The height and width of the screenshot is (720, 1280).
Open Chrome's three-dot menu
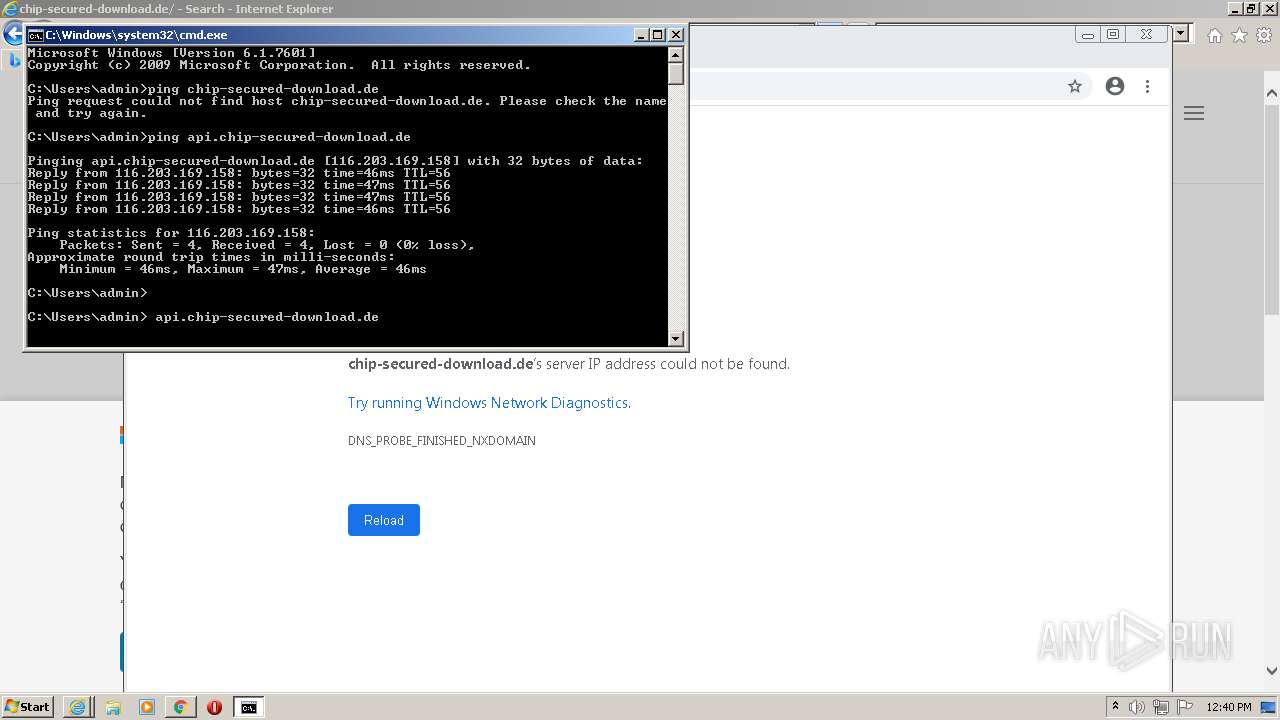[x=1148, y=87]
